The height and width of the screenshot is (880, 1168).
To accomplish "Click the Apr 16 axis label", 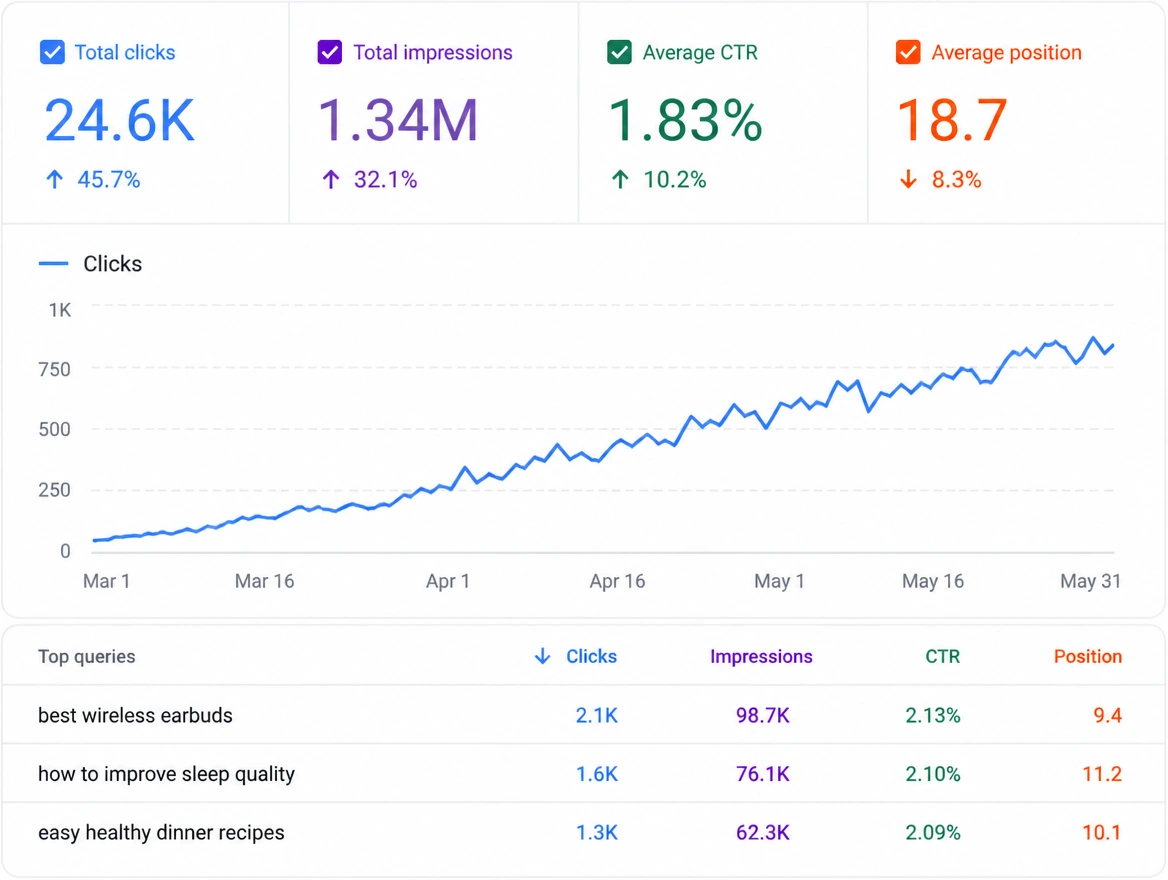I will (618, 581).
